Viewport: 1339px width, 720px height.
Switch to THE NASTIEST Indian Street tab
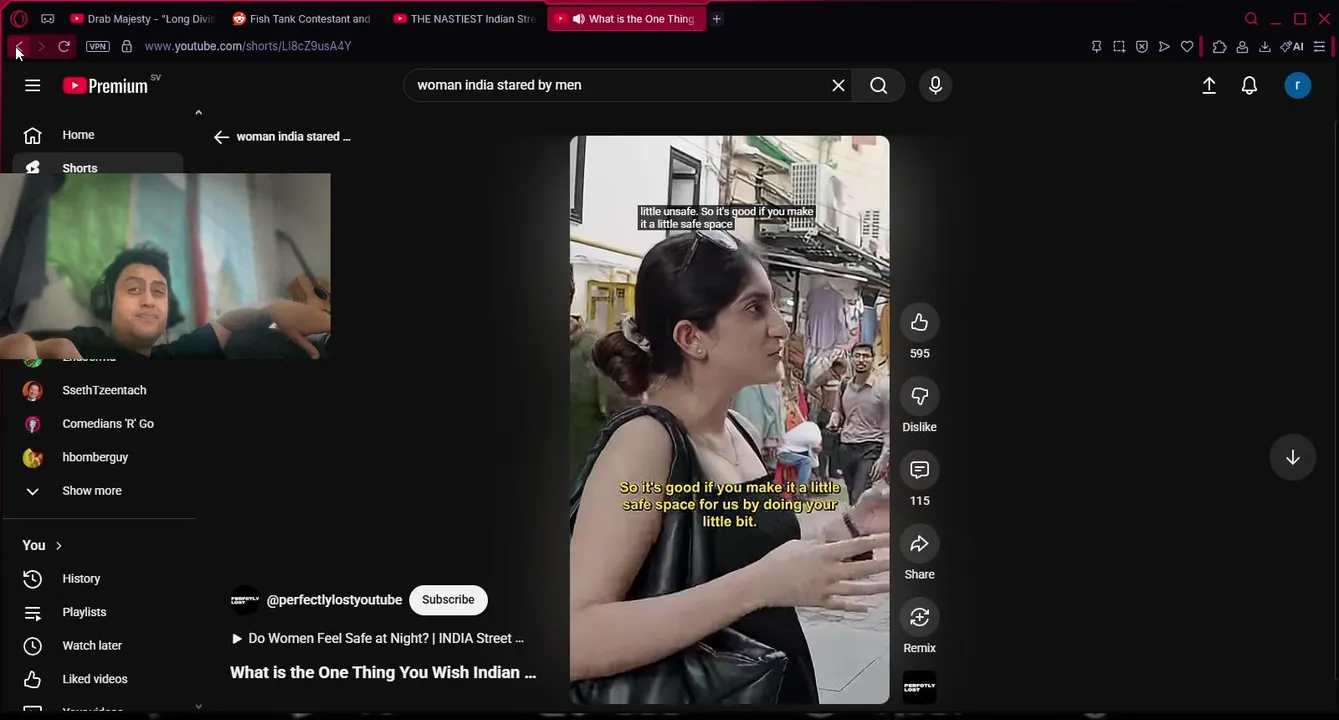pos(465,18)
